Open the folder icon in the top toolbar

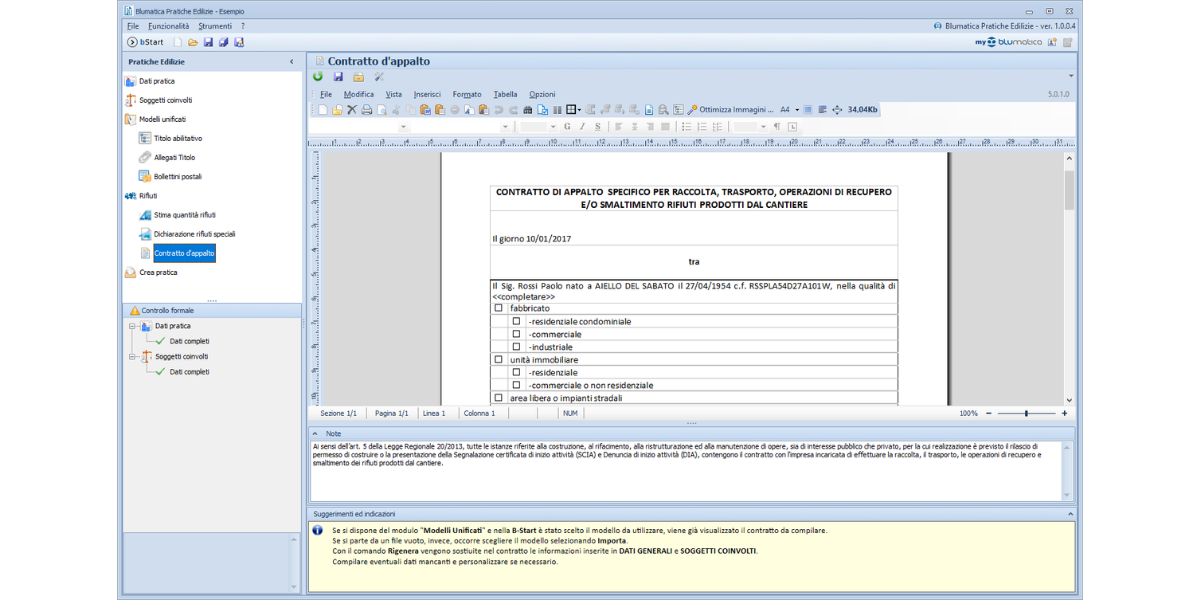coord(192,42)
